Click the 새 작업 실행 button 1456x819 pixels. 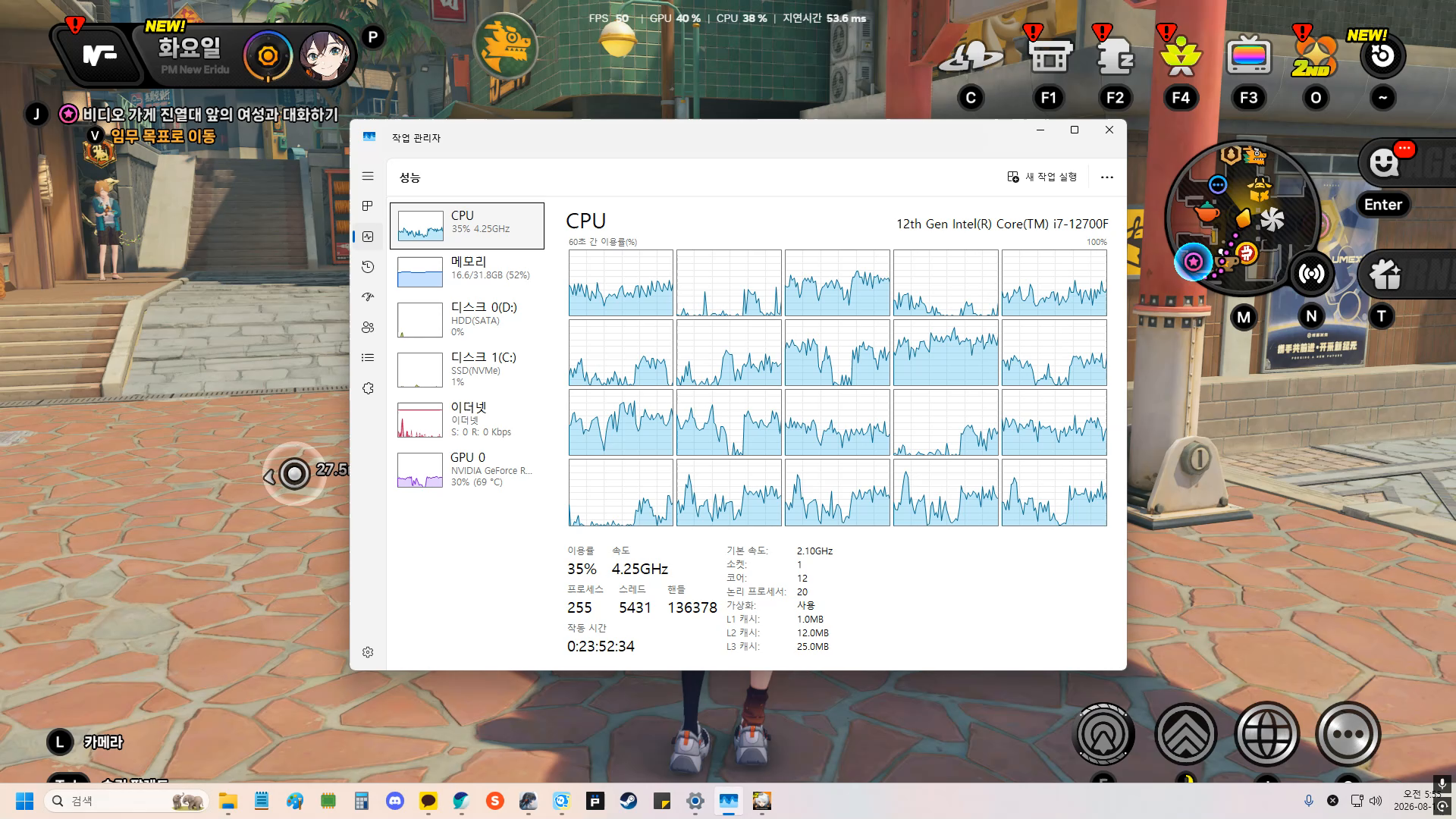(1042, 177)
